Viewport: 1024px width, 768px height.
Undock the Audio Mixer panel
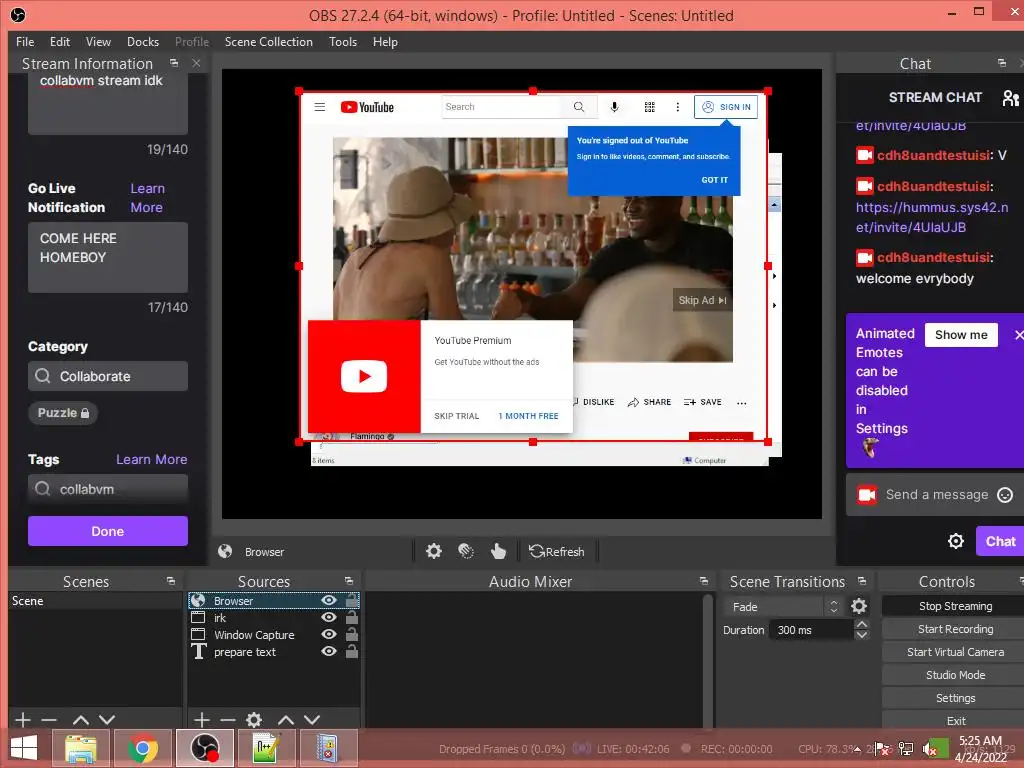point(703,581)
